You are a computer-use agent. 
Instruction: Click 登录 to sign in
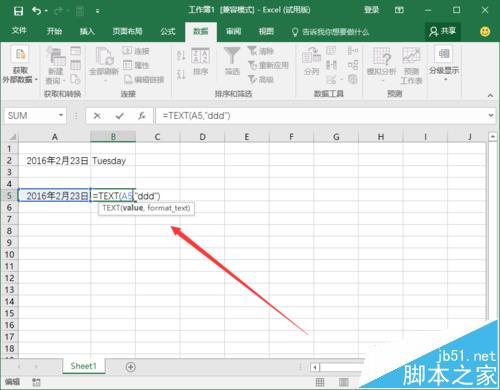371,10
